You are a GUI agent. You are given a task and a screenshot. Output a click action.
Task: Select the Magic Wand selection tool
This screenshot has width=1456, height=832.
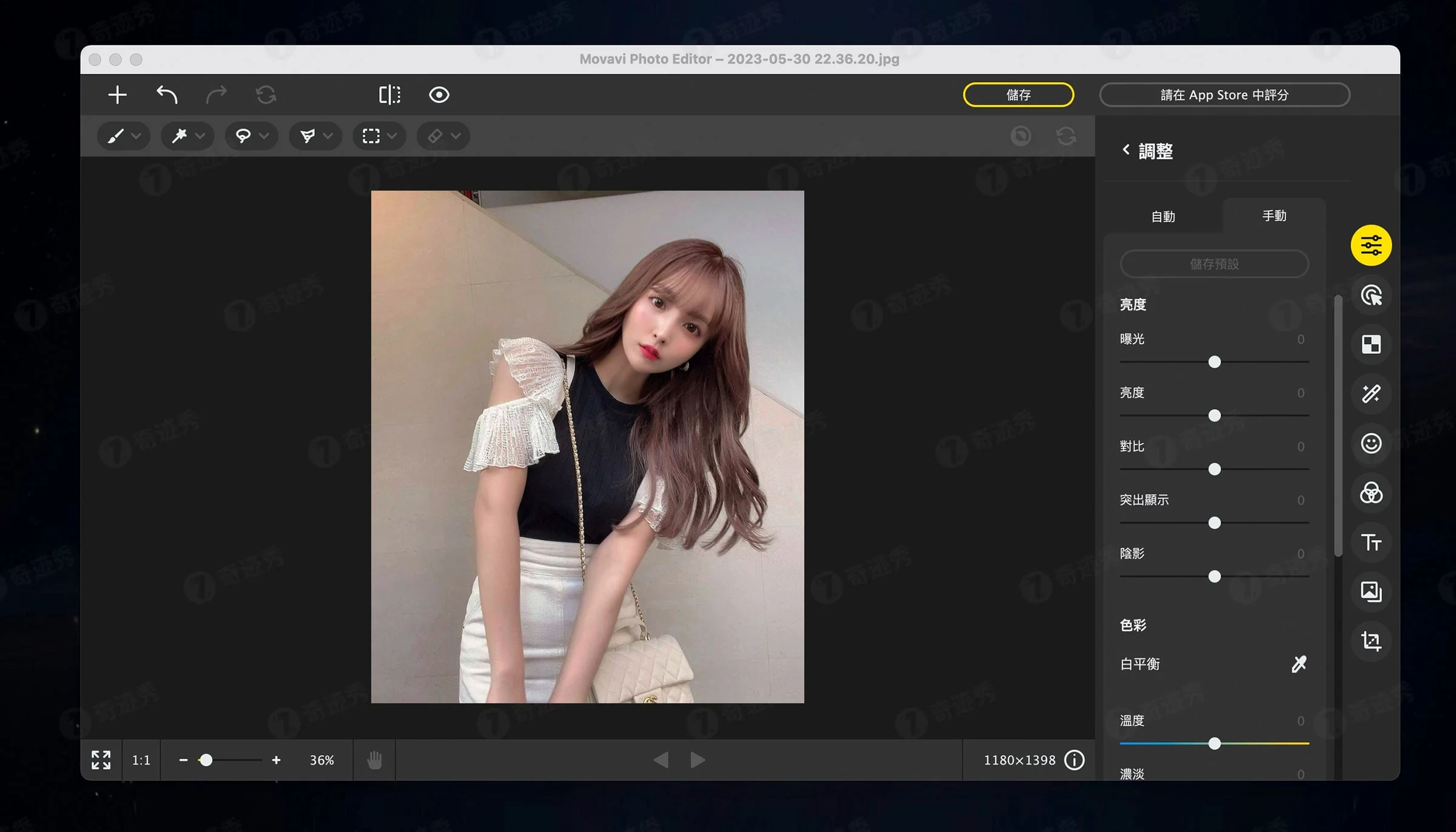180,136
